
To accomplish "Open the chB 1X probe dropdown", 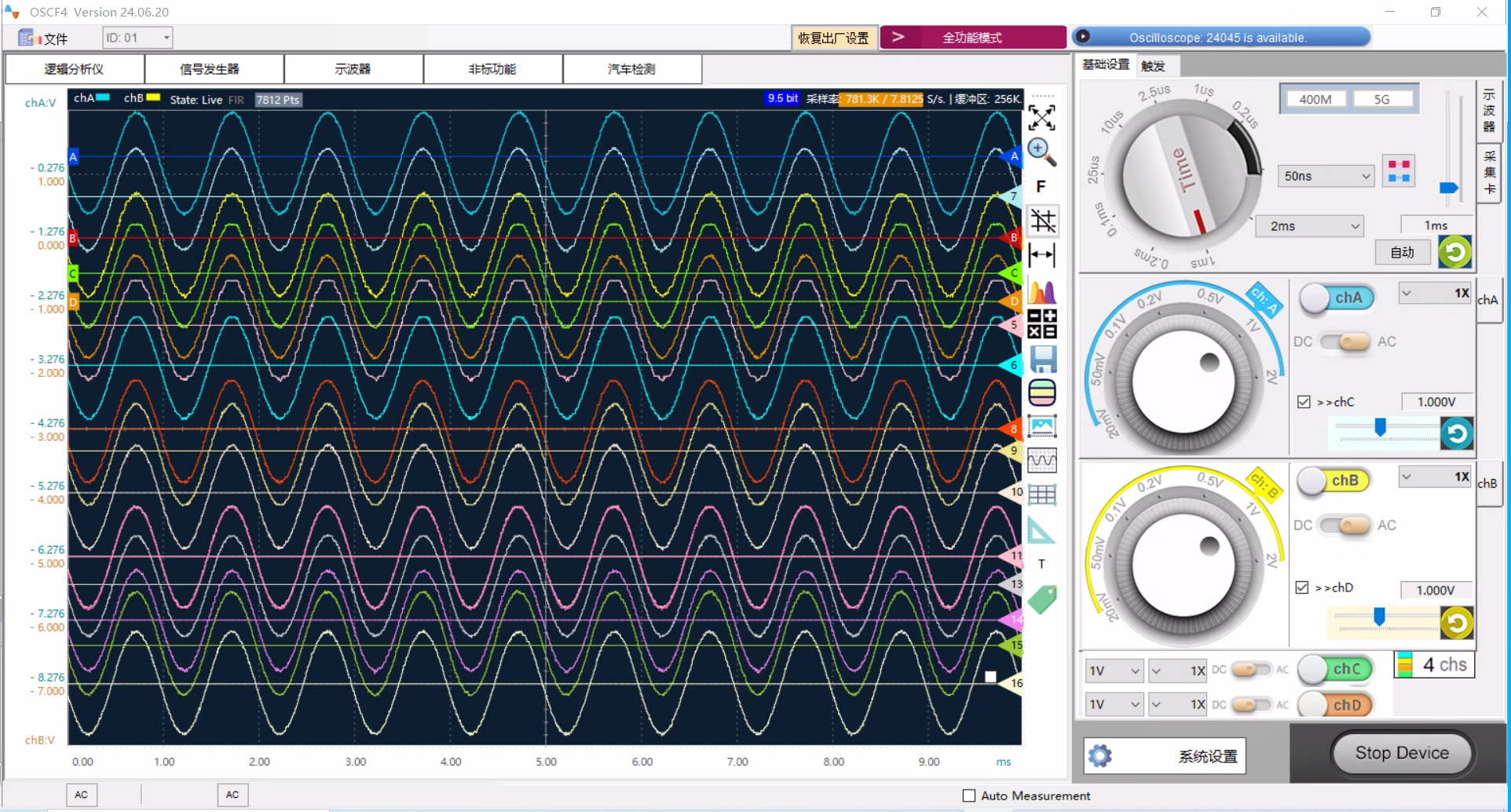I will (x=1435, y=477).
